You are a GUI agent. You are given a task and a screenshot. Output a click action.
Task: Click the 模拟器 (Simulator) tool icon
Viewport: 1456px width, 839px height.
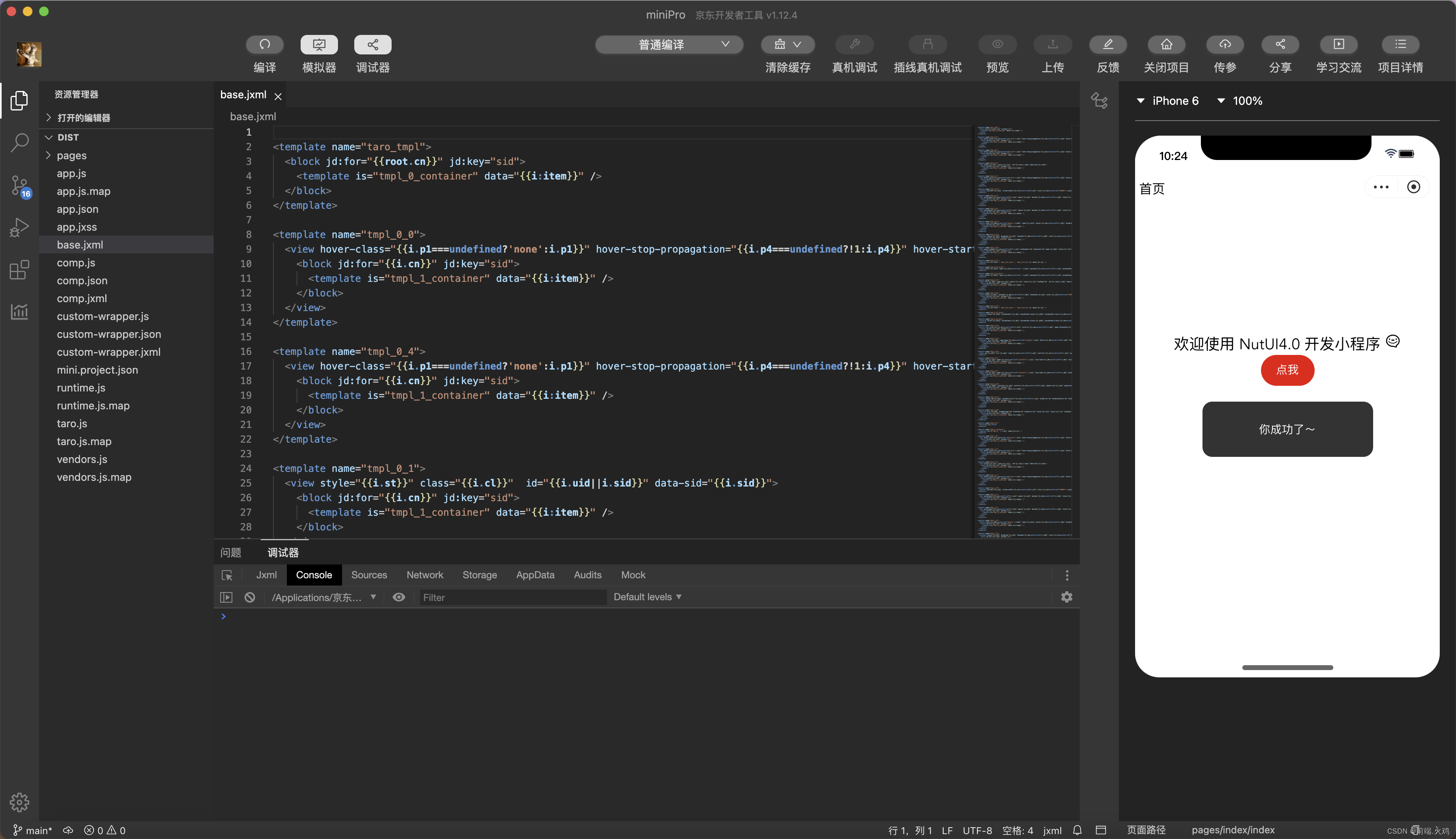(319, 43)
